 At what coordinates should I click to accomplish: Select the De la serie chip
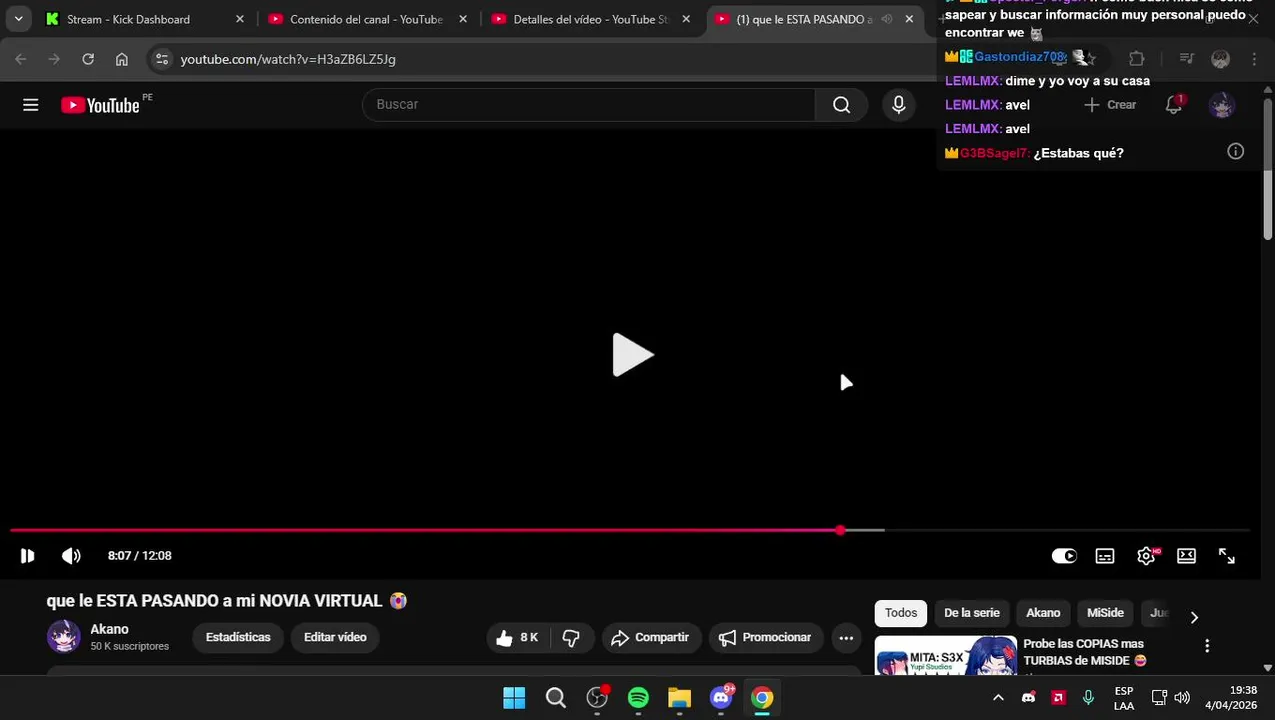coord(971,613)
